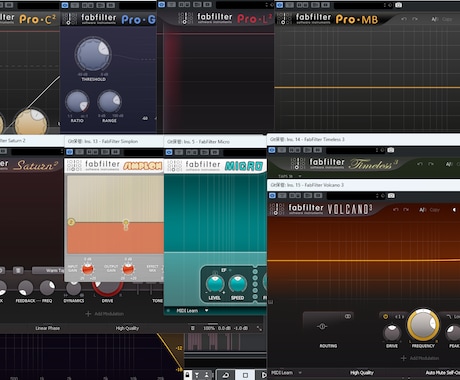The image size is (460, 380).
Task: Click Add Modulation in Volcano 3
Action: (420, 358)
